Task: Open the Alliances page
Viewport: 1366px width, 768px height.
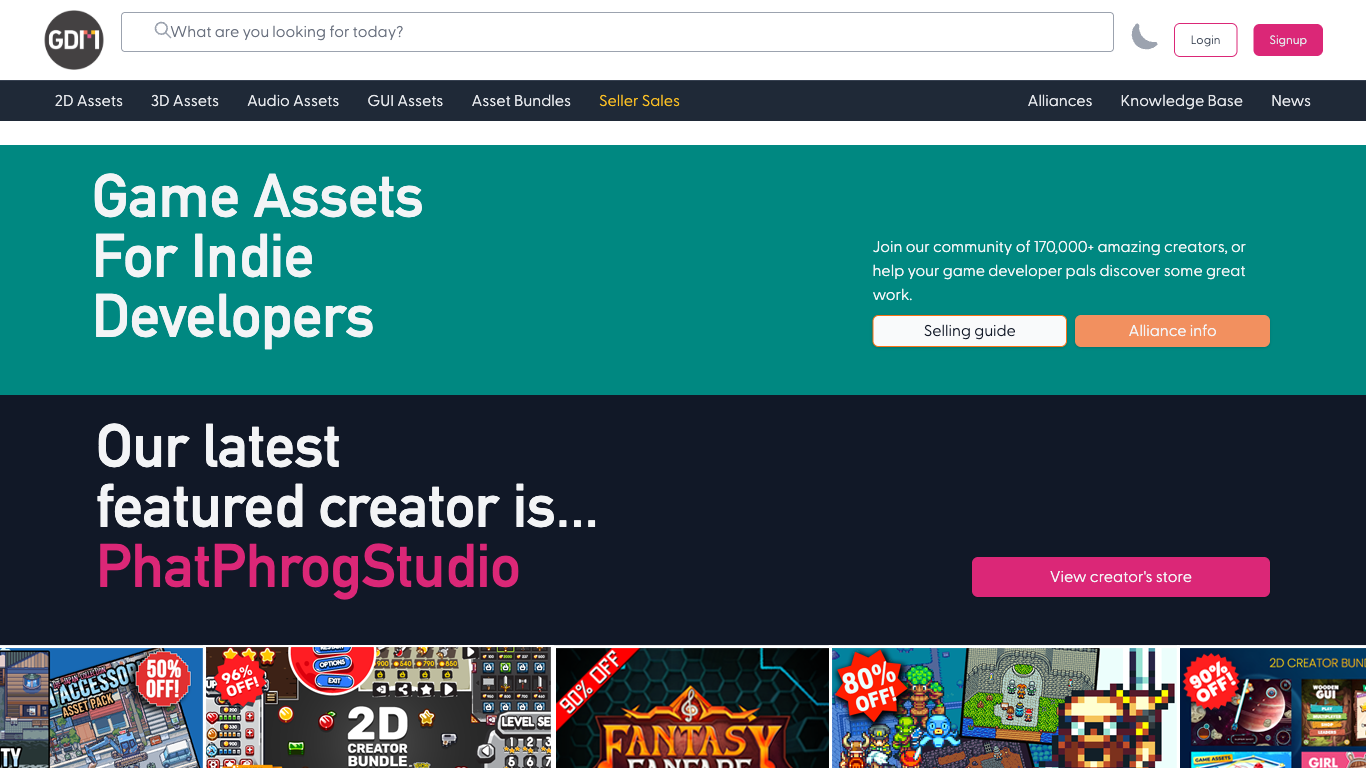Action: click(x=1060, y=101)
